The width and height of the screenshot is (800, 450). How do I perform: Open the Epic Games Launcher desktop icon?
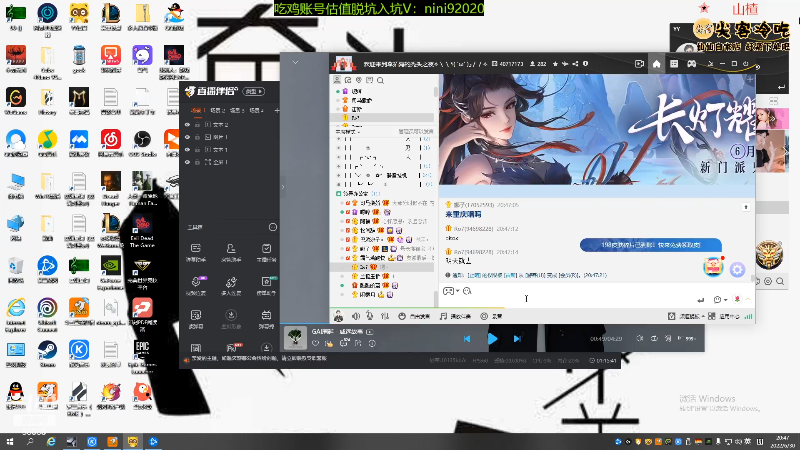(142, 354)
